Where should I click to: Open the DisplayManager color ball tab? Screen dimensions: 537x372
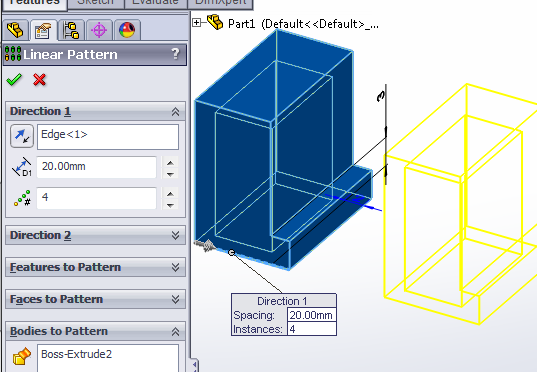click(127, 30)
